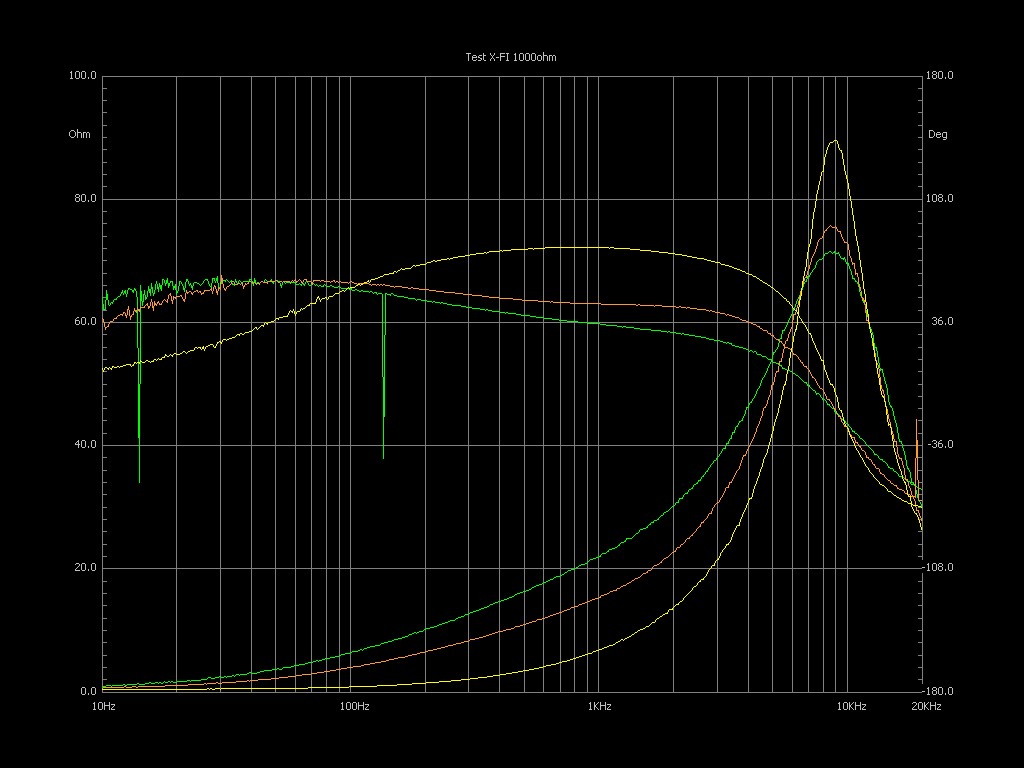Click the '180.0' right axis label
Screen dimensions: 1024x768
(940, 76)
